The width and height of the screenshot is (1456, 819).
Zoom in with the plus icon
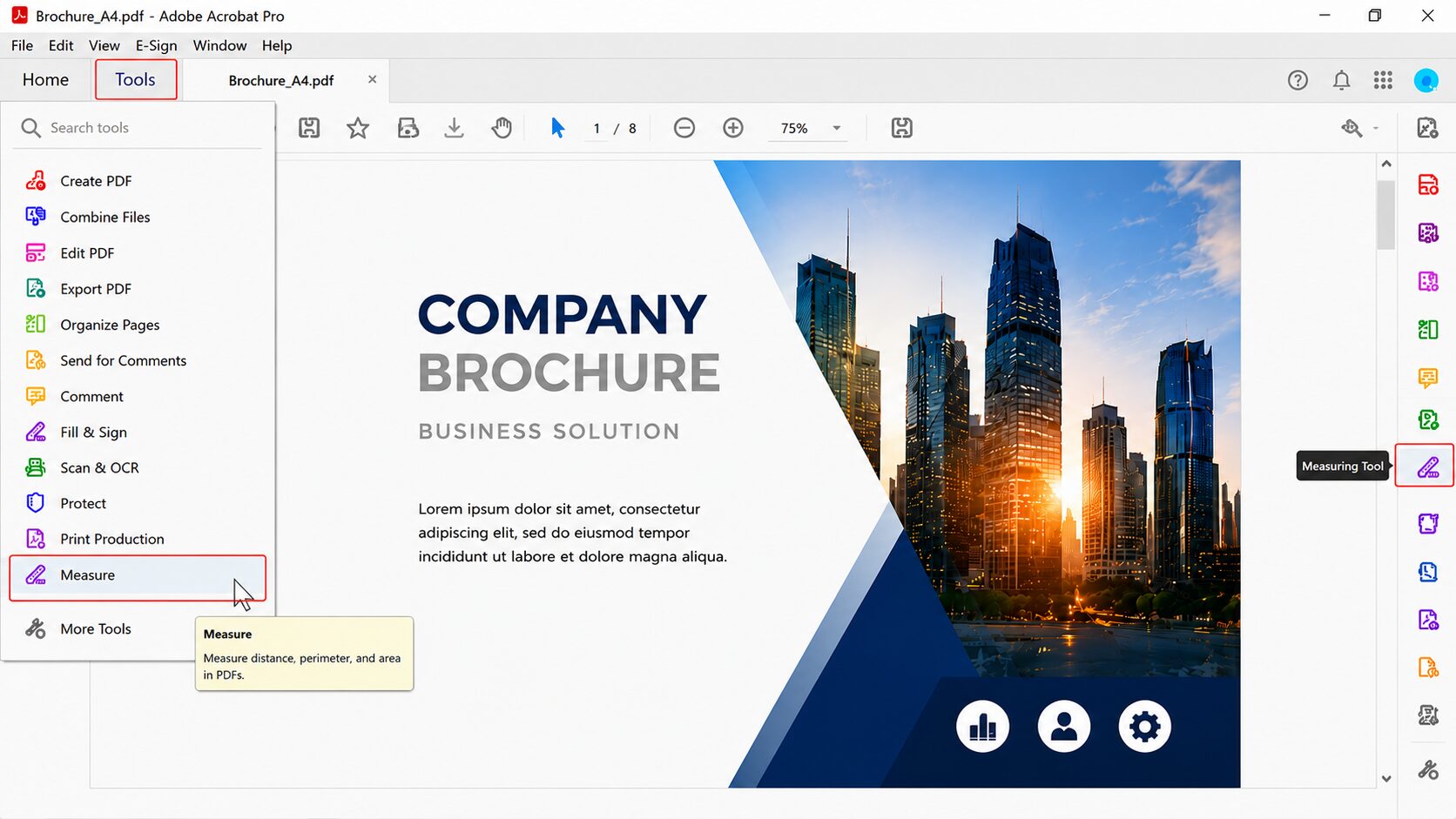(x=733, y=128)
